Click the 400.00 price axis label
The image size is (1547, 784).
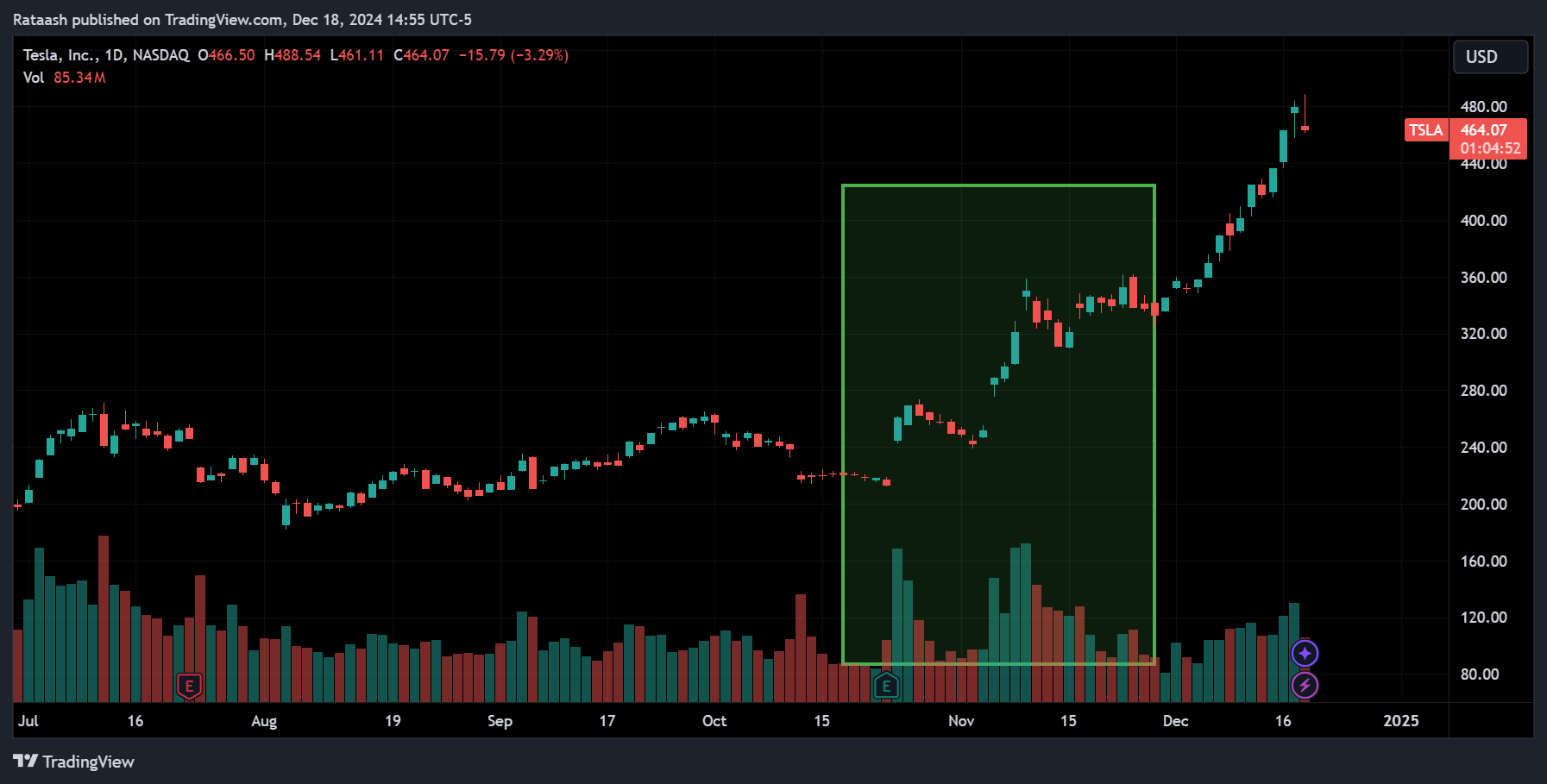point(1483,221)
